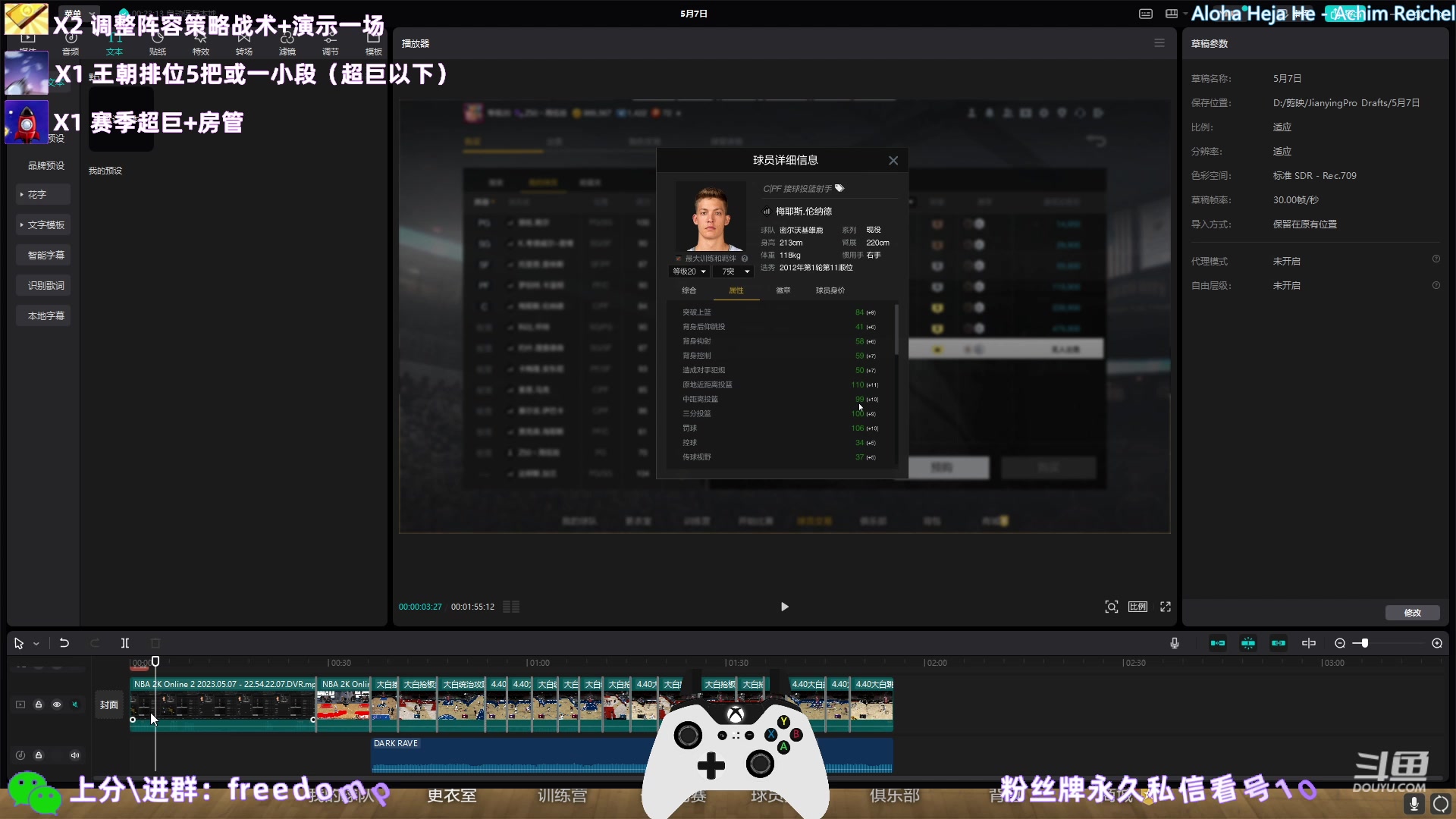Click the 封面 cover button on the main track
Image resolution: width=1456 pixels, height=819 pixels.
click(109, 705)
